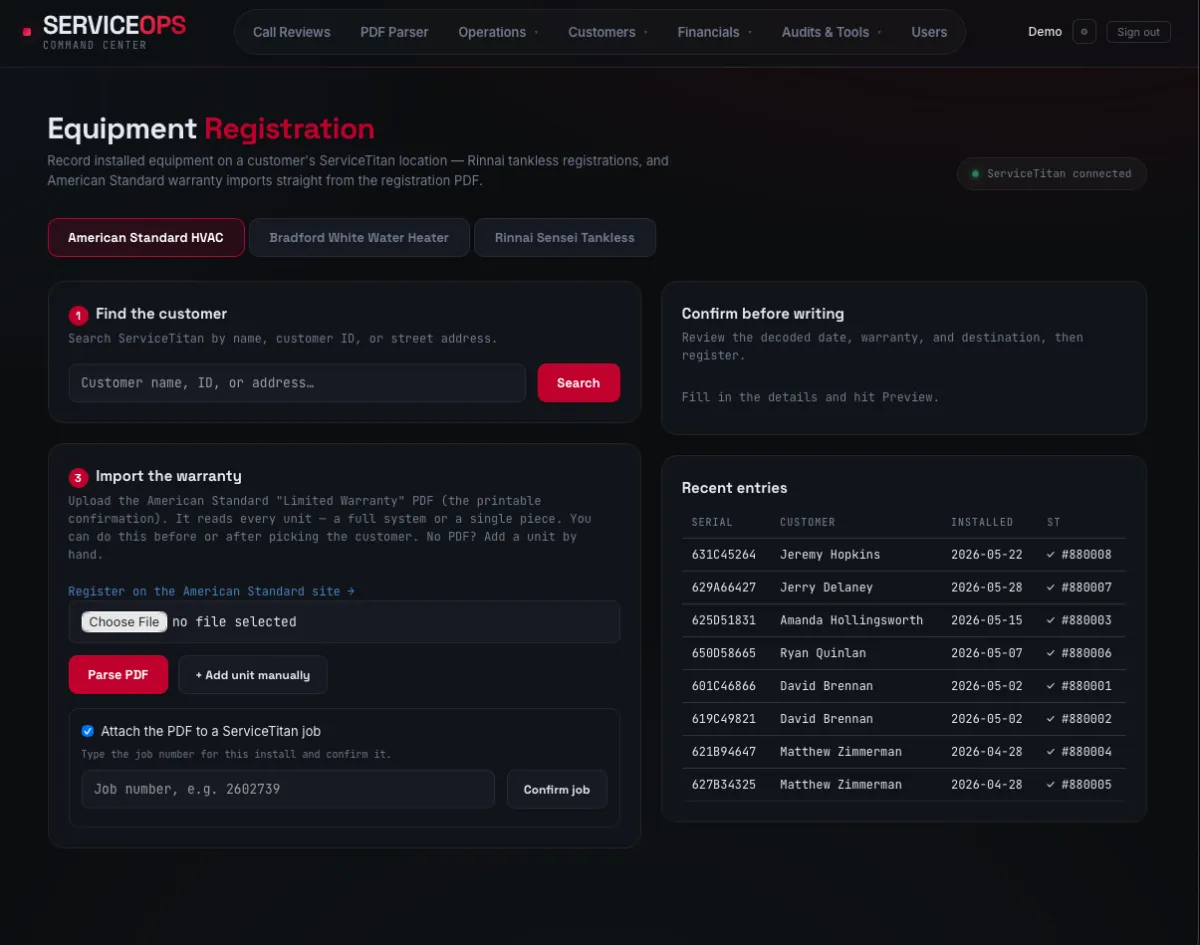Click the ST column header

pos(1053,522)
